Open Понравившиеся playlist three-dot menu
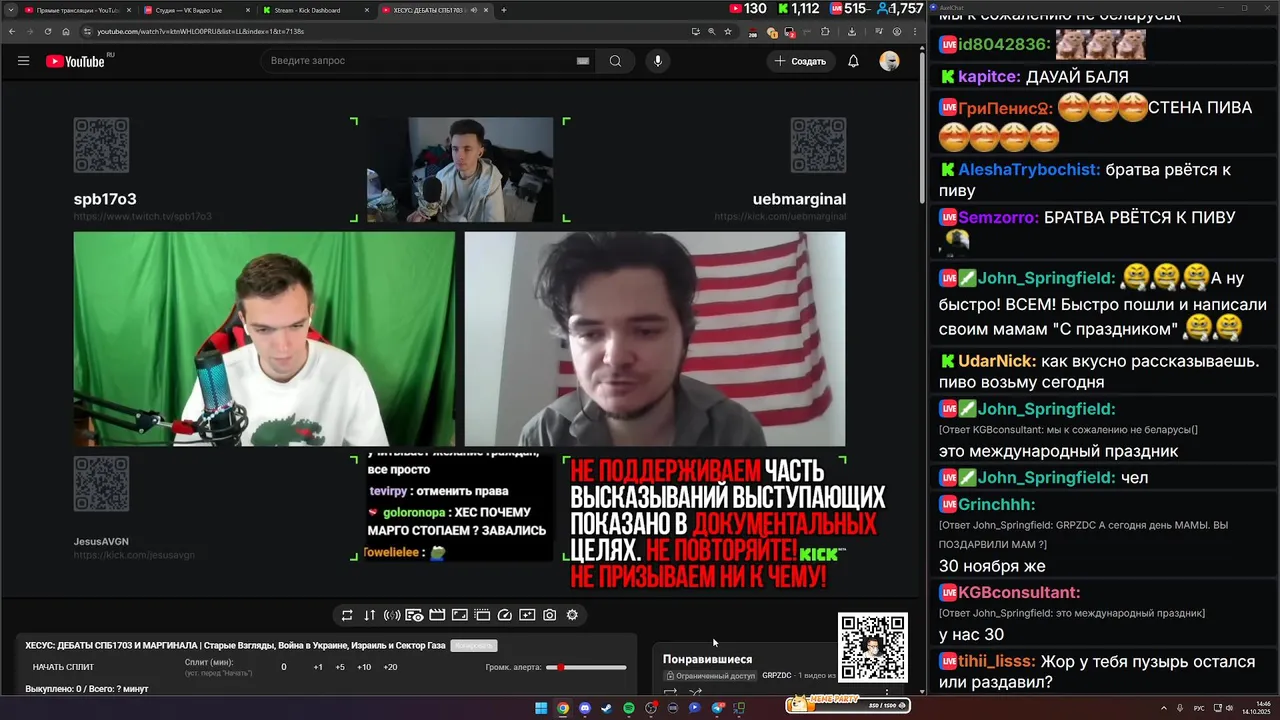 (886, 691)
